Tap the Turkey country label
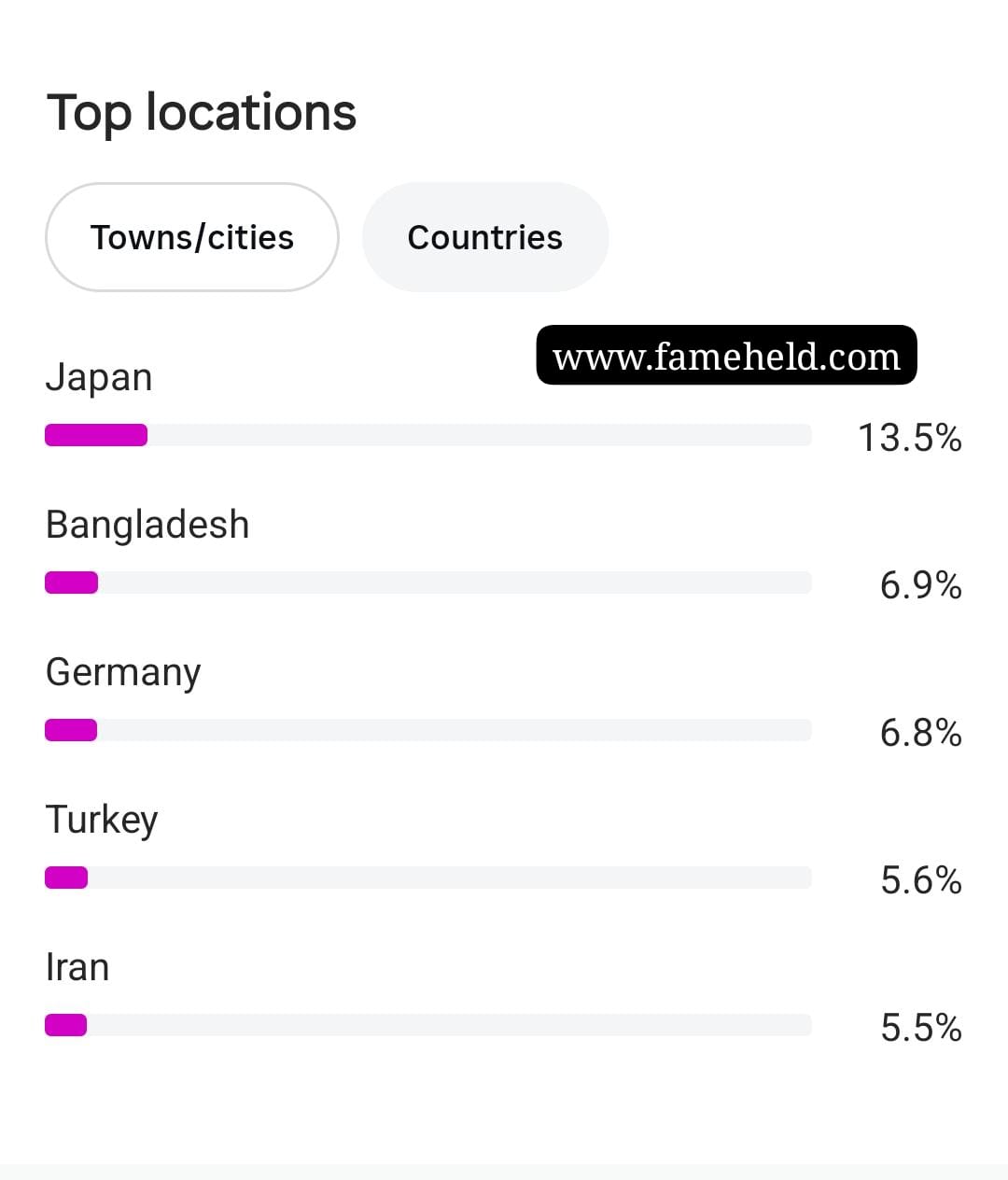 102,821
